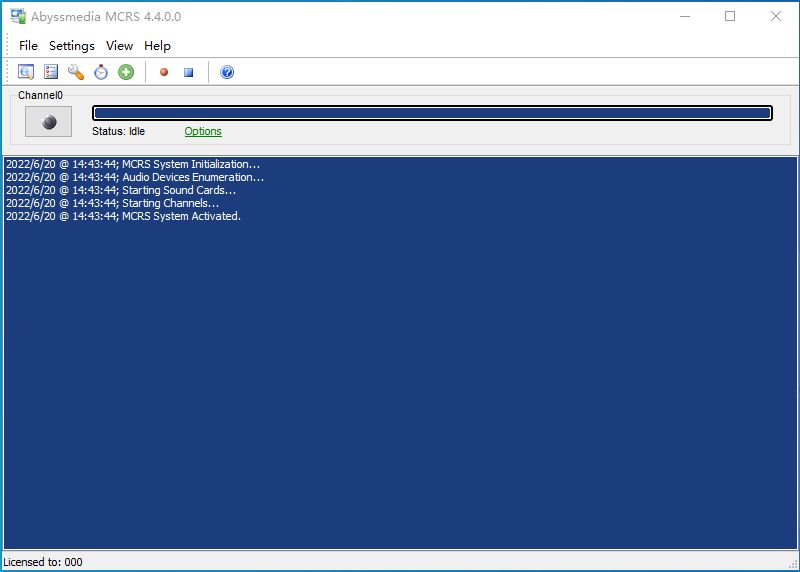Open the Settings menu

(x=71, y=46)
